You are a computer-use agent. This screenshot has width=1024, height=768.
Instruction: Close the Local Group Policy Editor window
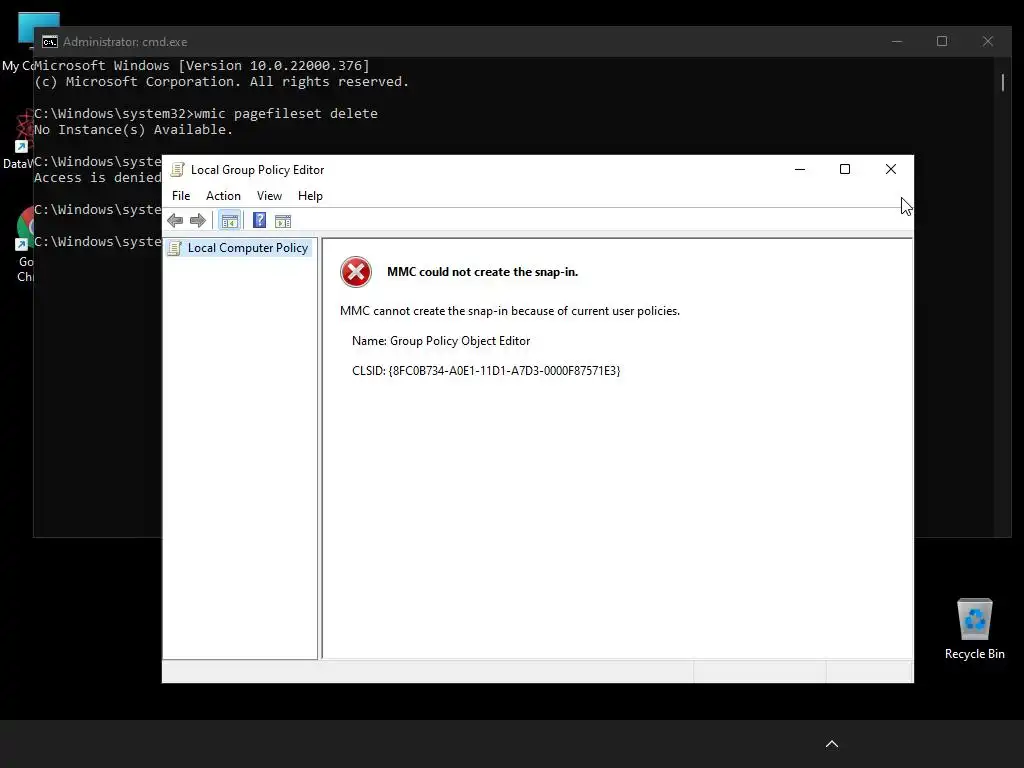[891, 170]
